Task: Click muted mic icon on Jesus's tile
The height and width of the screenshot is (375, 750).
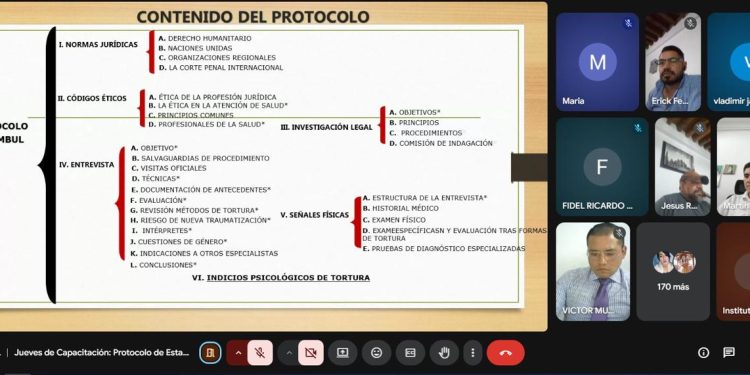Action: click(700, 128)
